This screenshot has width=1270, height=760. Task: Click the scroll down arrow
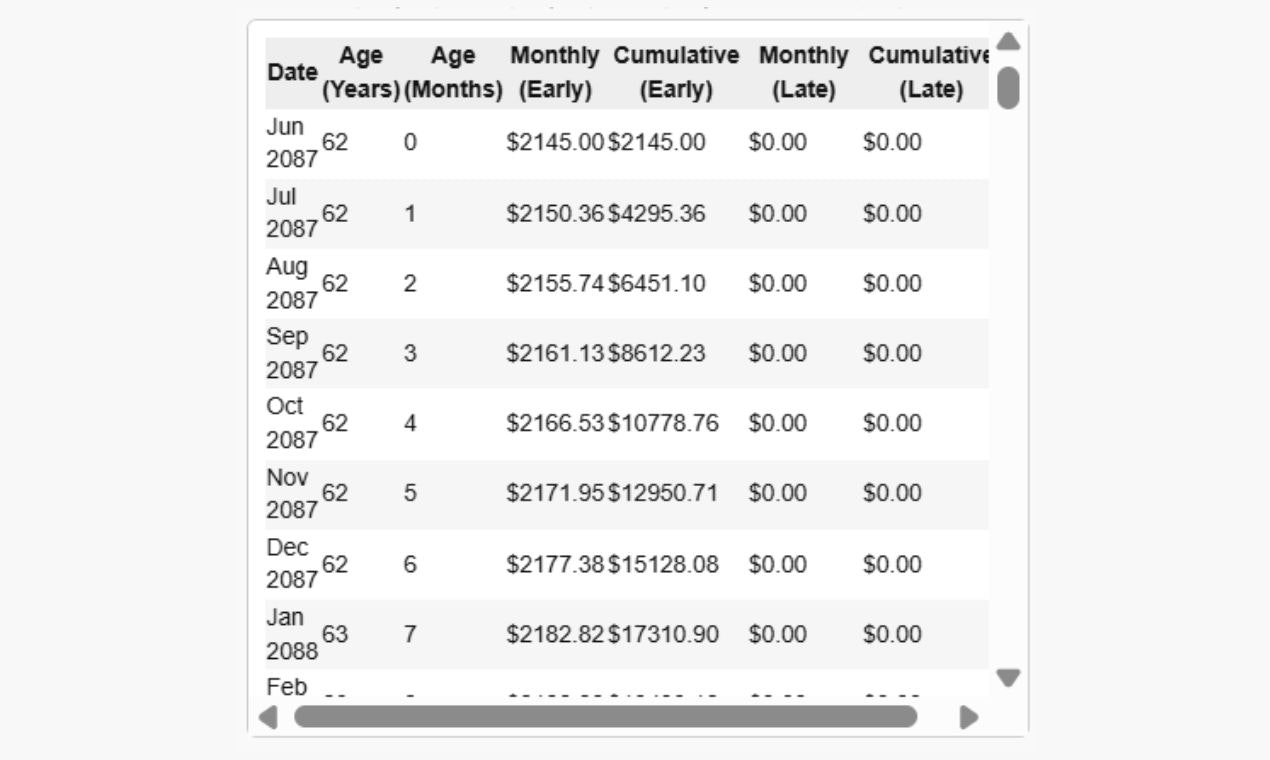(x=1008, y=678)
